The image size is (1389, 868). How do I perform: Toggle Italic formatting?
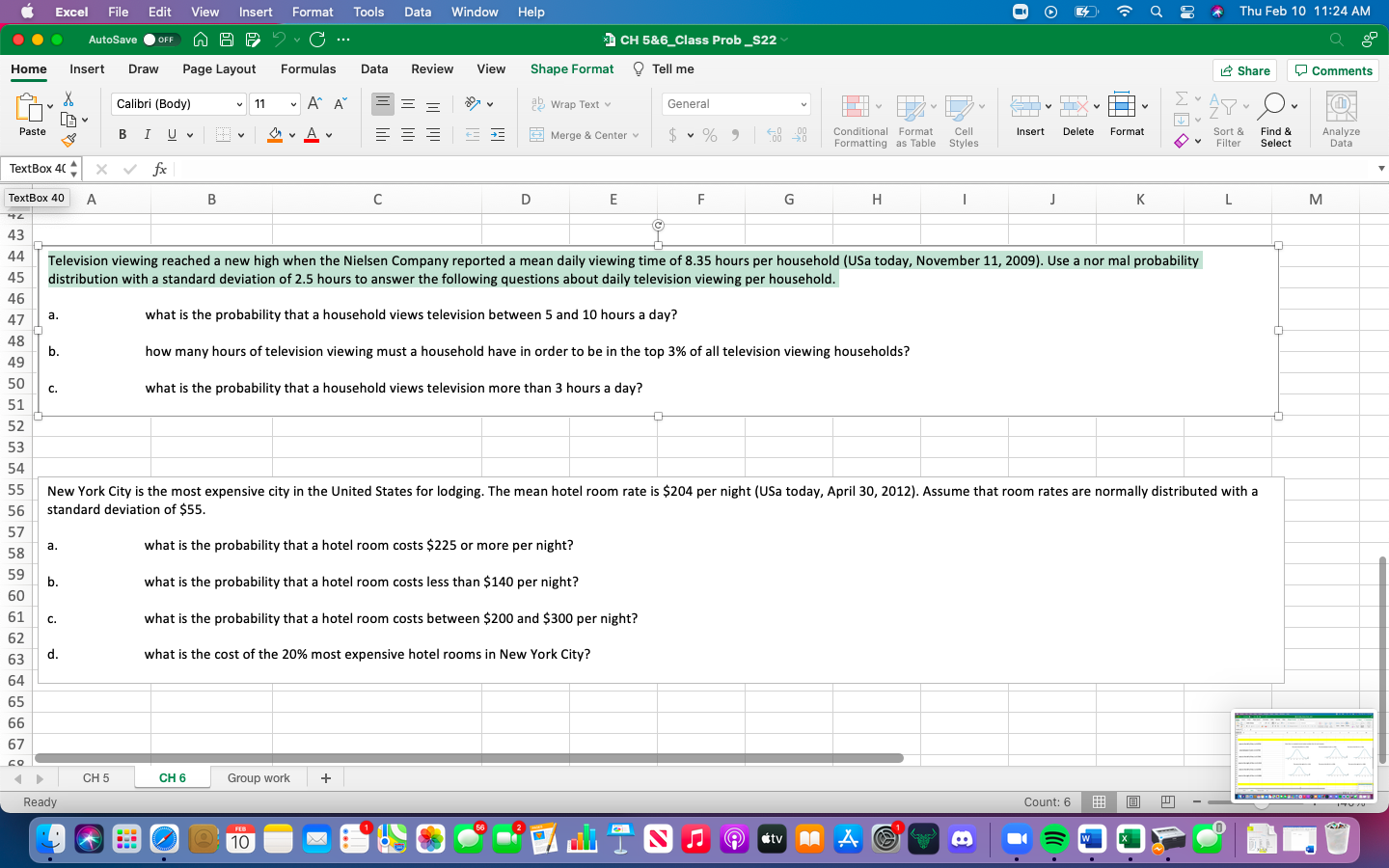coord(148,135)
